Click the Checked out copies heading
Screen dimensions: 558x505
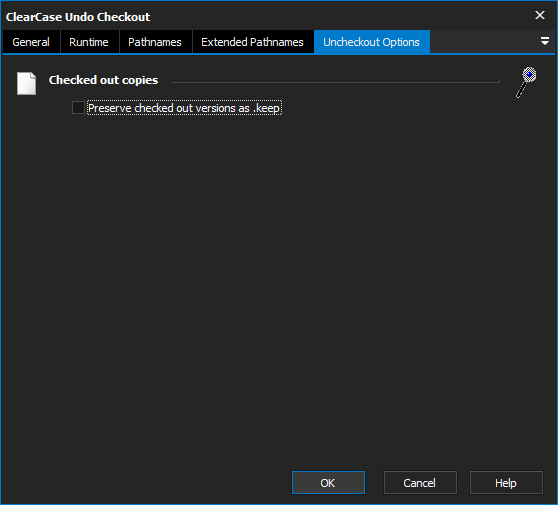pyautogui.click(x=103, y=80)
